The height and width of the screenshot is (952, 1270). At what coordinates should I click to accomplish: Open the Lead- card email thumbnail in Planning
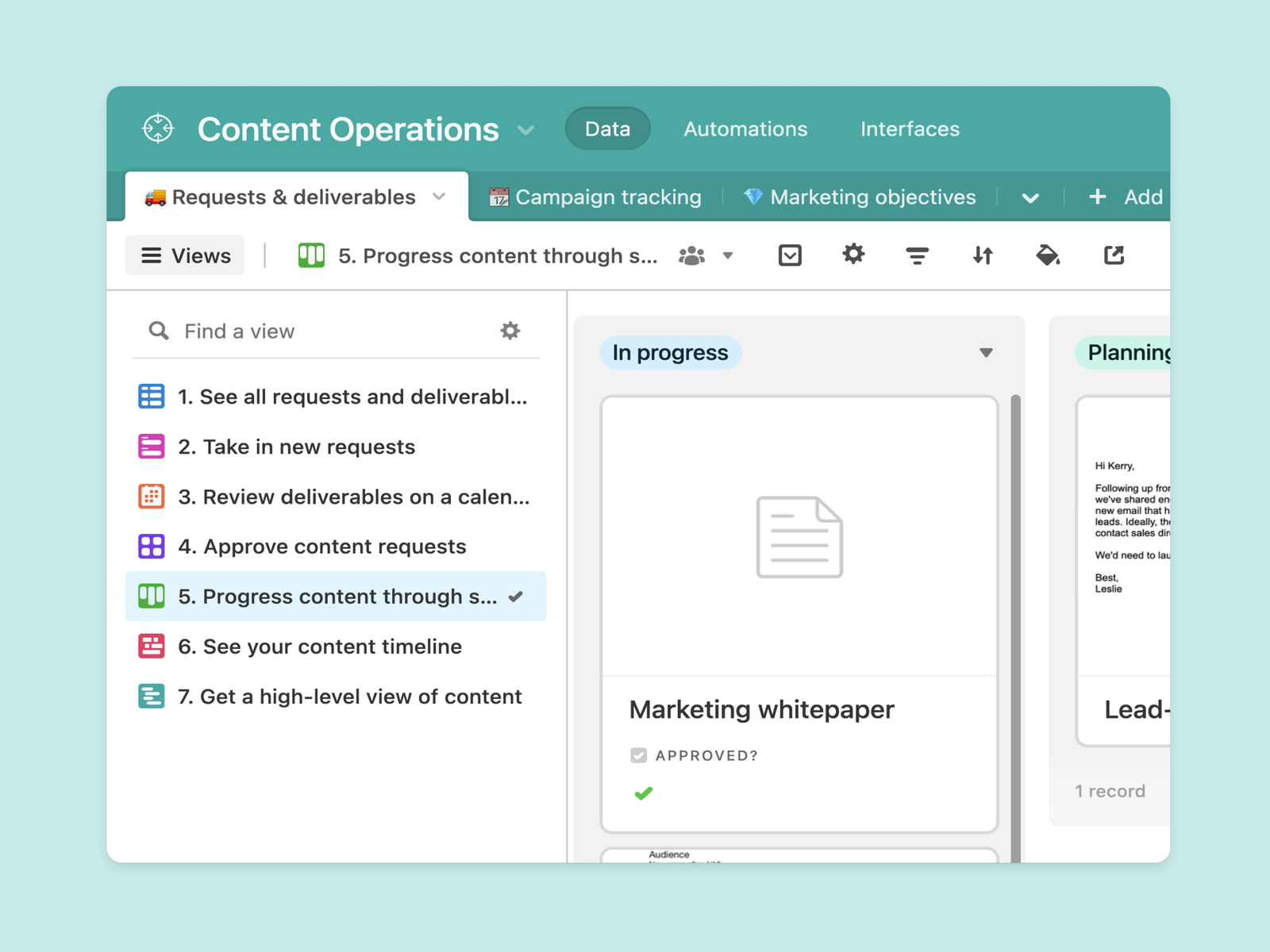point(1124,537)
